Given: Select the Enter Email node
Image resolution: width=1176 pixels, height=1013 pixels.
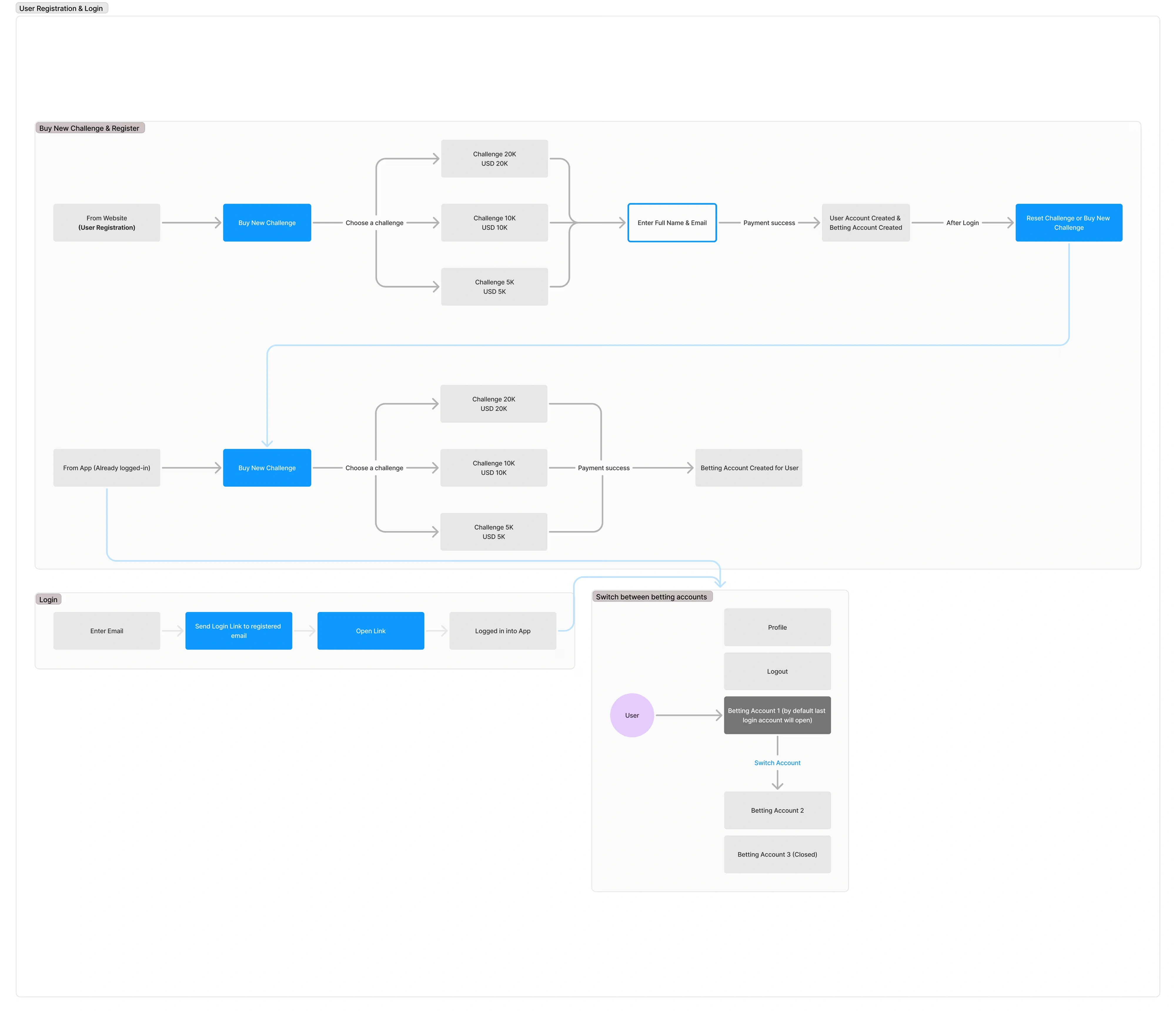Looking at the screenshot, I should click(x=107, y=631).
